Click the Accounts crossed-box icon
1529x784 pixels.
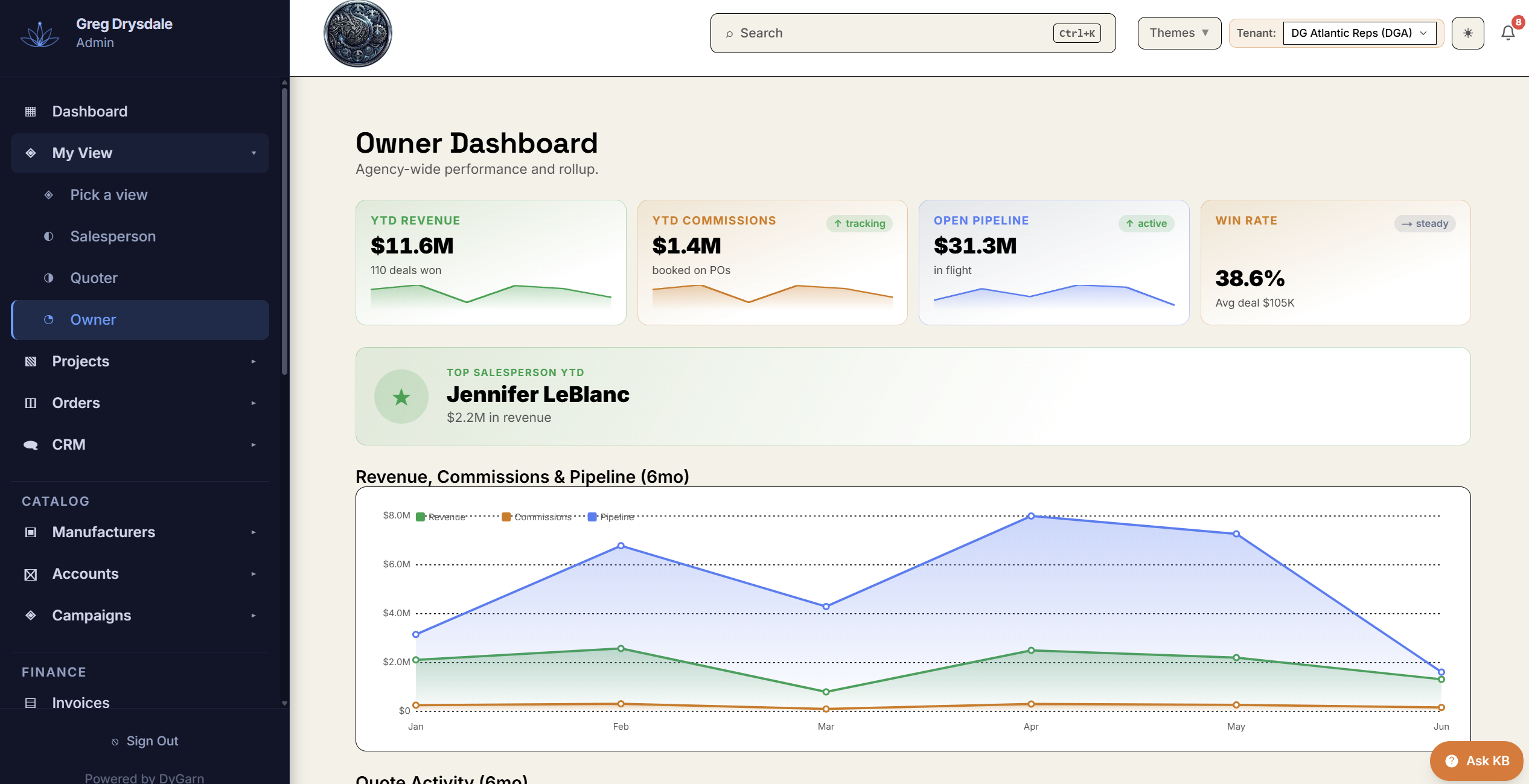tap(31, 575)
